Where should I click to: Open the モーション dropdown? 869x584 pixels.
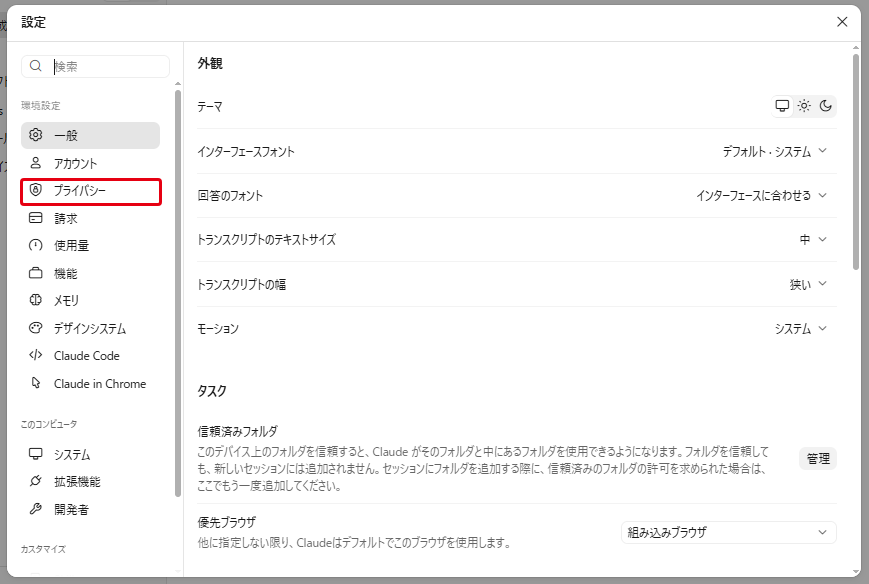pyautogui.click(x=801, y=329)
